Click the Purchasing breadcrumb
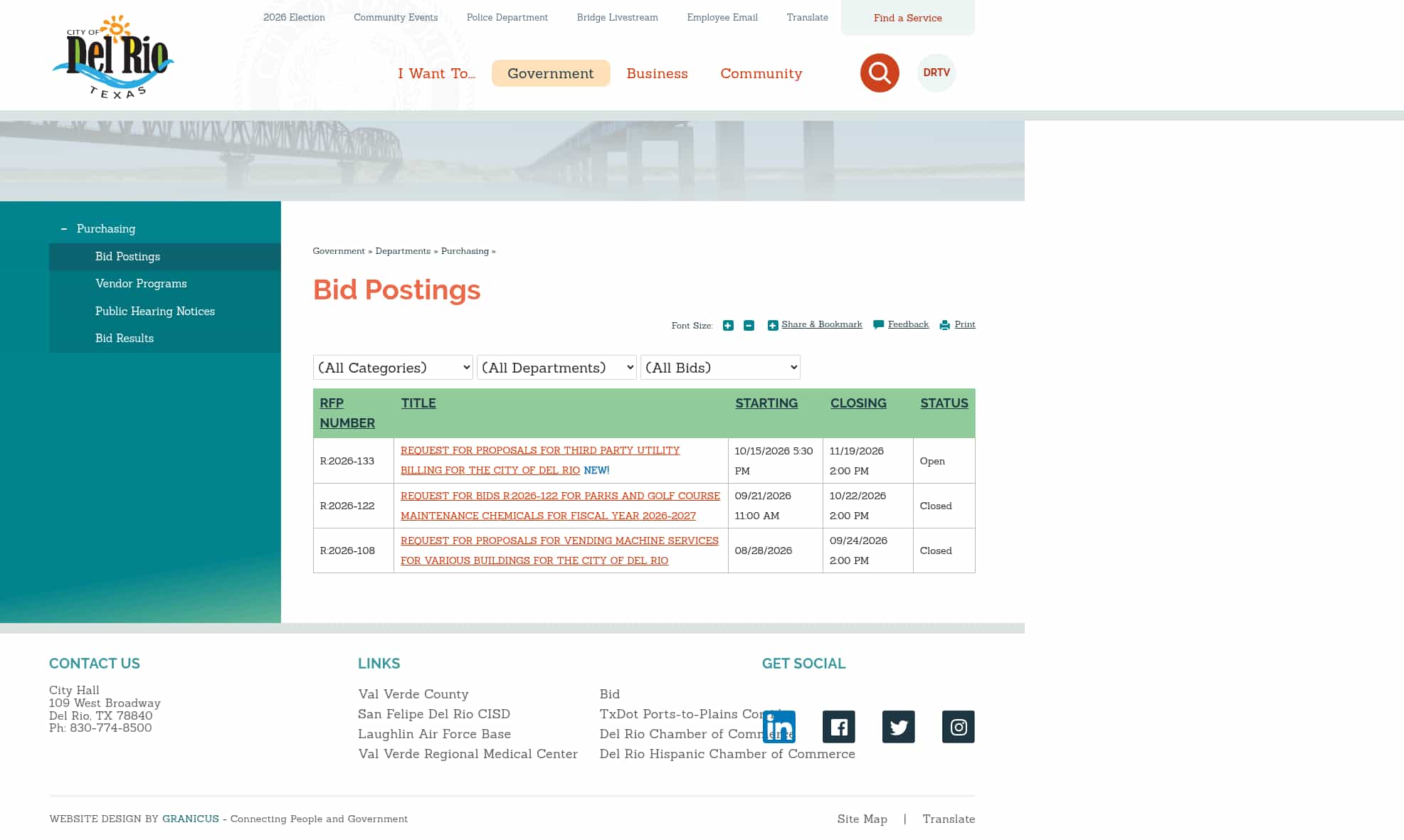Screen dimensions: 1404x840 465,251
